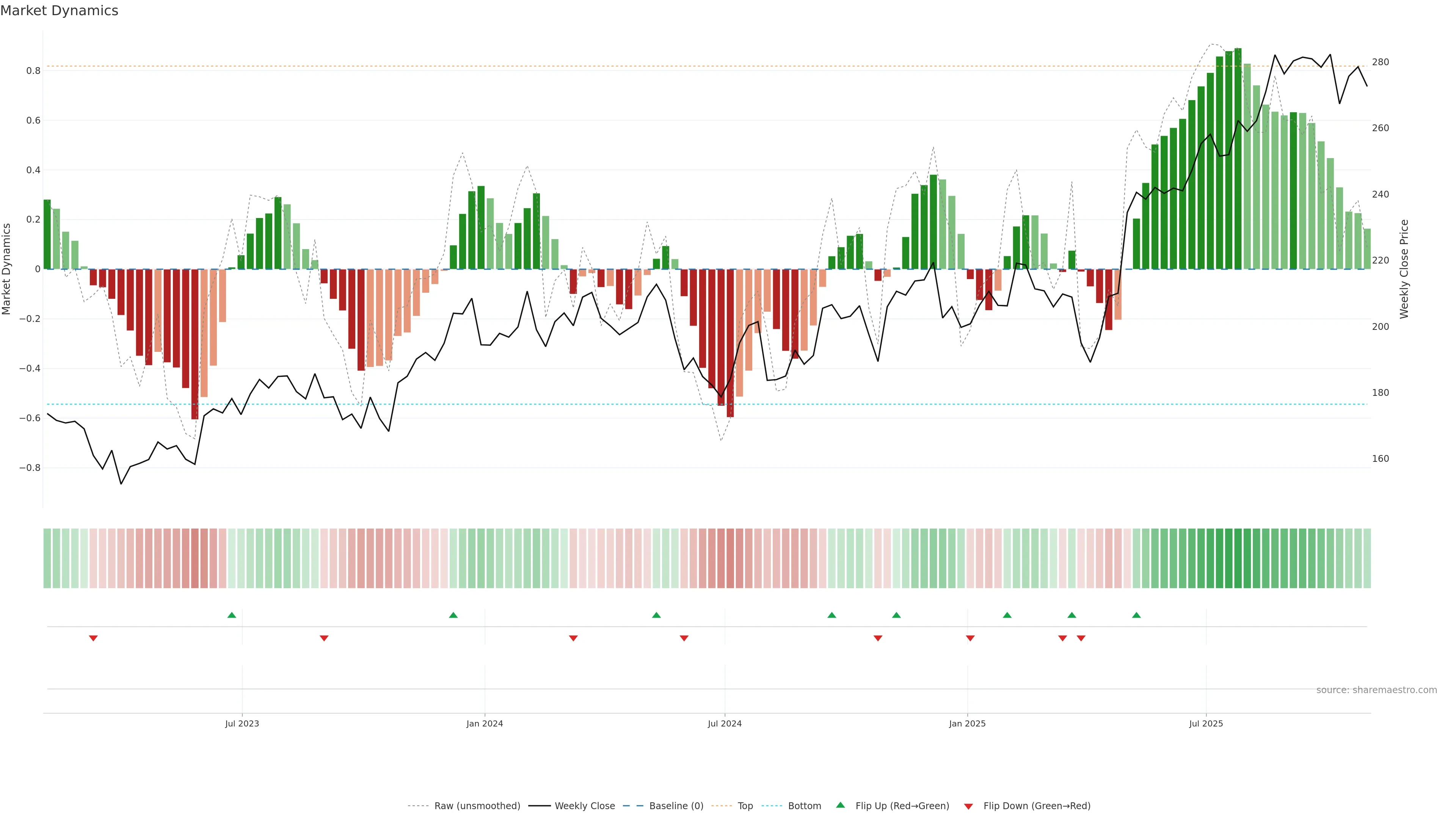Screen dimensions: 1456x819
Task: Click the last red flip-down triangle marker
Action: pos(1081,638)
